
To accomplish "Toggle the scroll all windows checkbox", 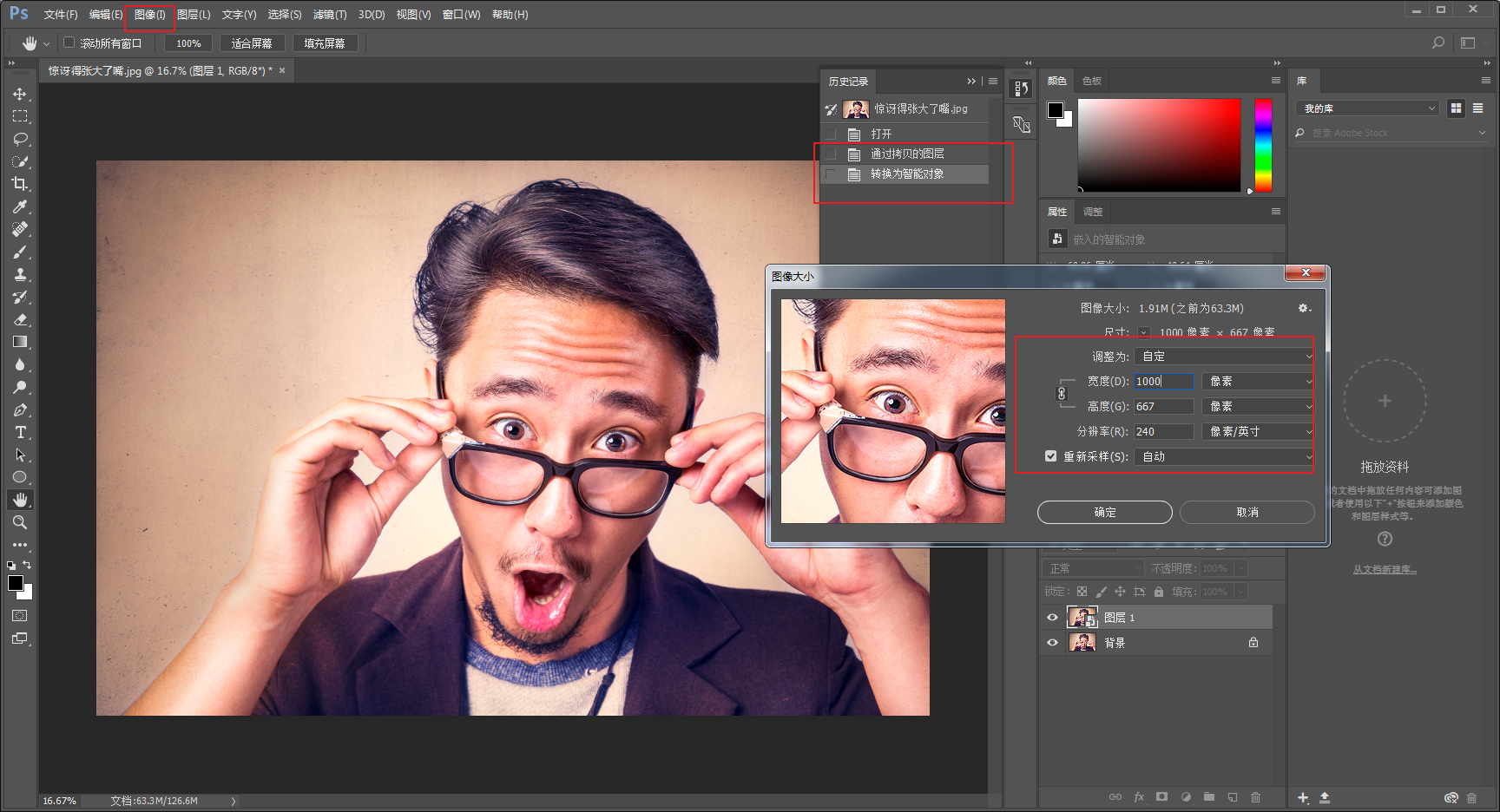I will pyautogui.click(x=69, y=43).
